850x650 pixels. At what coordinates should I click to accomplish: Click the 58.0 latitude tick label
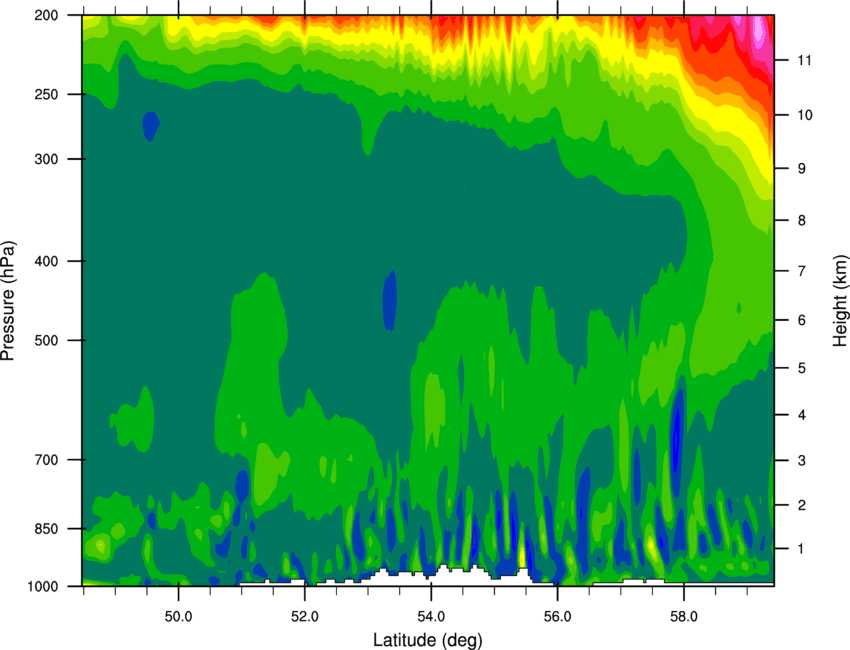684,617
